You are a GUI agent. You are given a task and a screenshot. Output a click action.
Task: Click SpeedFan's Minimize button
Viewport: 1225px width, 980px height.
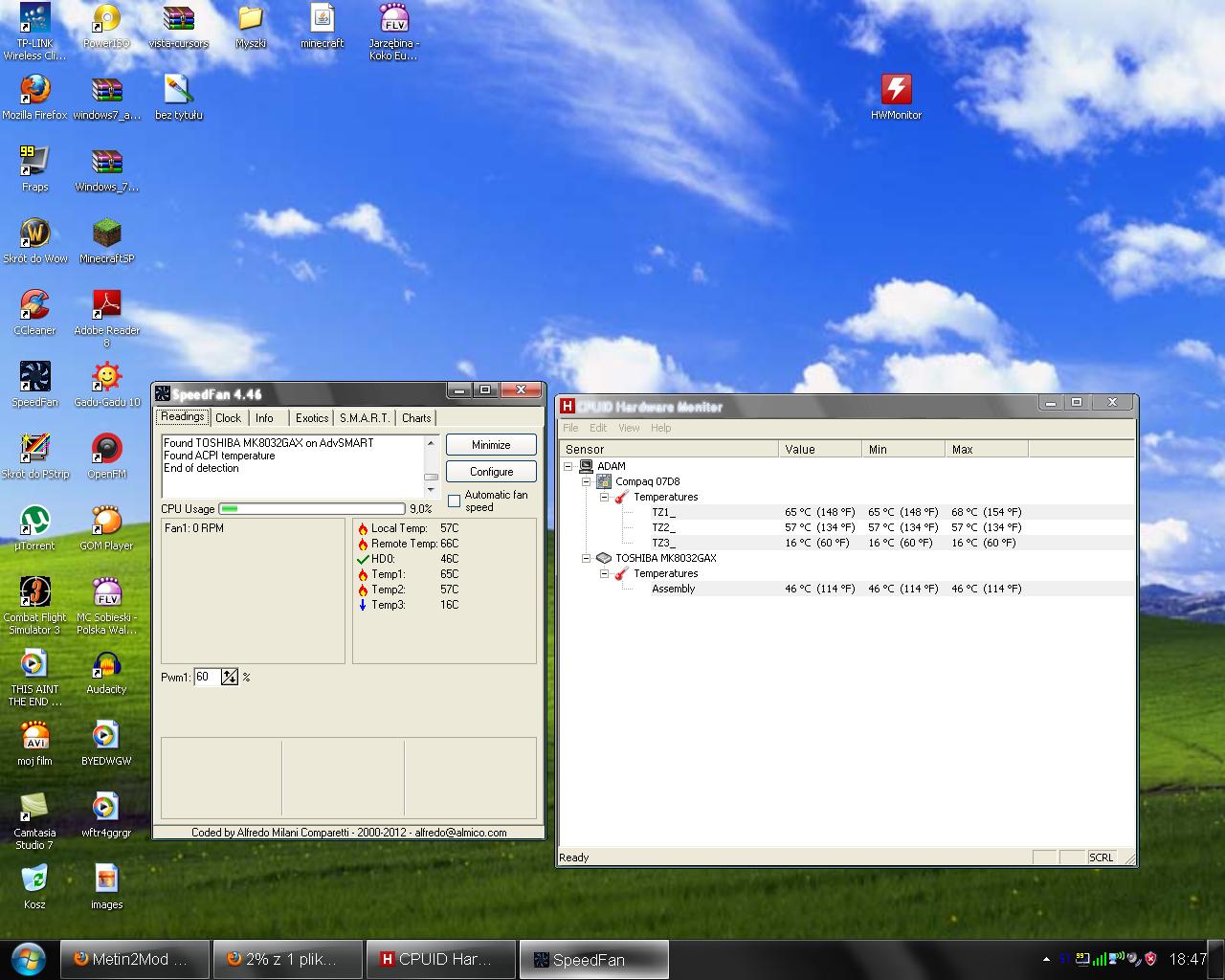[x=491, y=445]
